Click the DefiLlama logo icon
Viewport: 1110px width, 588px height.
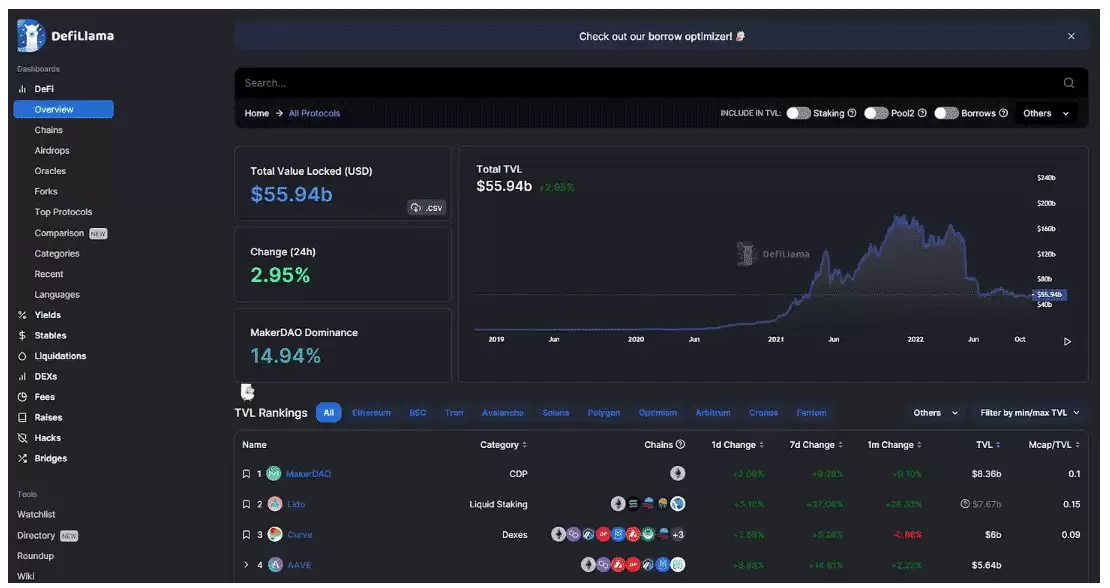(x=30, y=36)
